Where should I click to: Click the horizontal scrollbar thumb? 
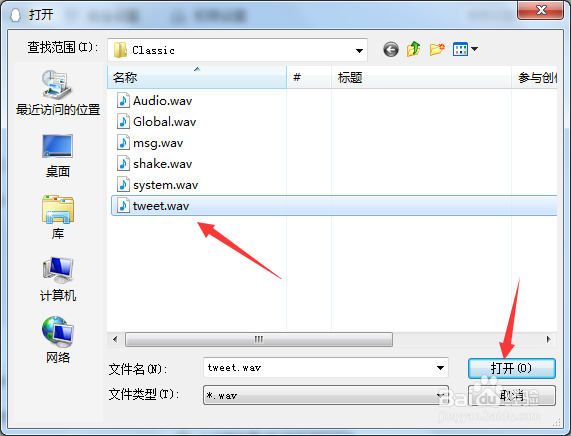pyautogui.click(x=259, y=339)
